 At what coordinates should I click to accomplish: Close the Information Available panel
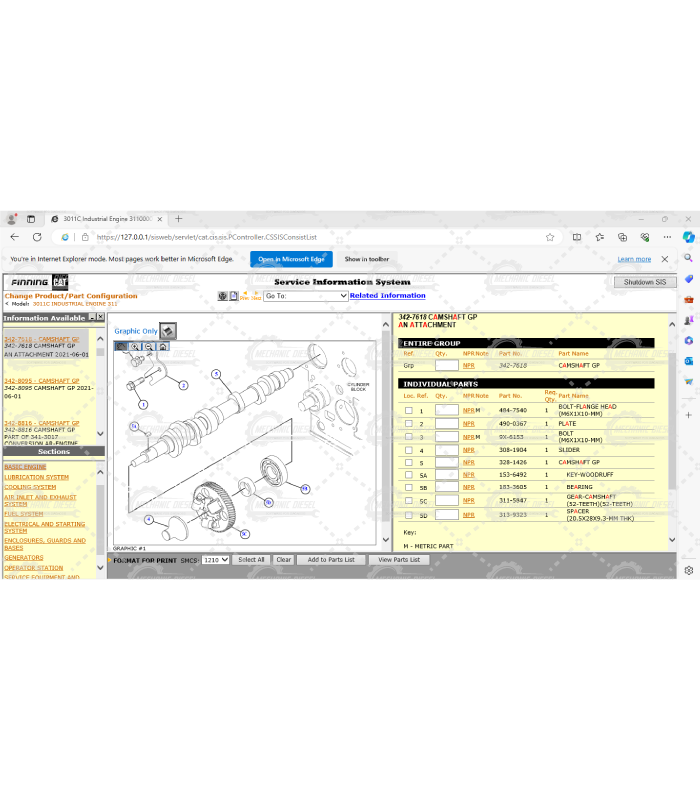tap(100, 318)
